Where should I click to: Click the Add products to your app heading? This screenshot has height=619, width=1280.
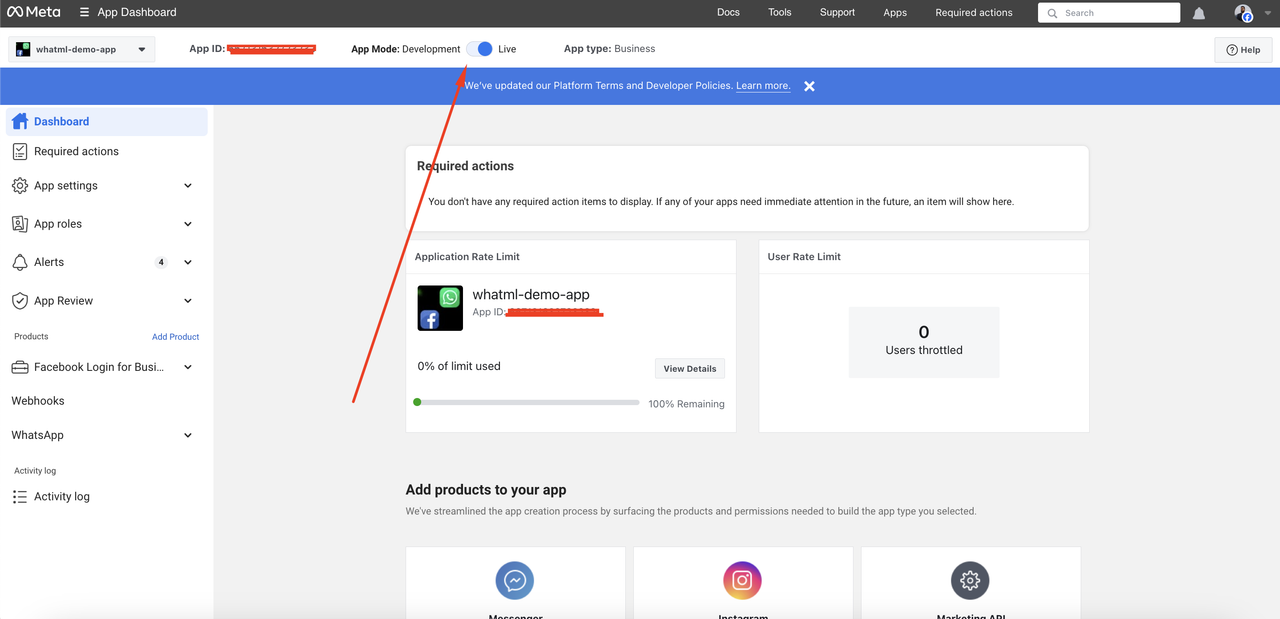pos(486,490)
